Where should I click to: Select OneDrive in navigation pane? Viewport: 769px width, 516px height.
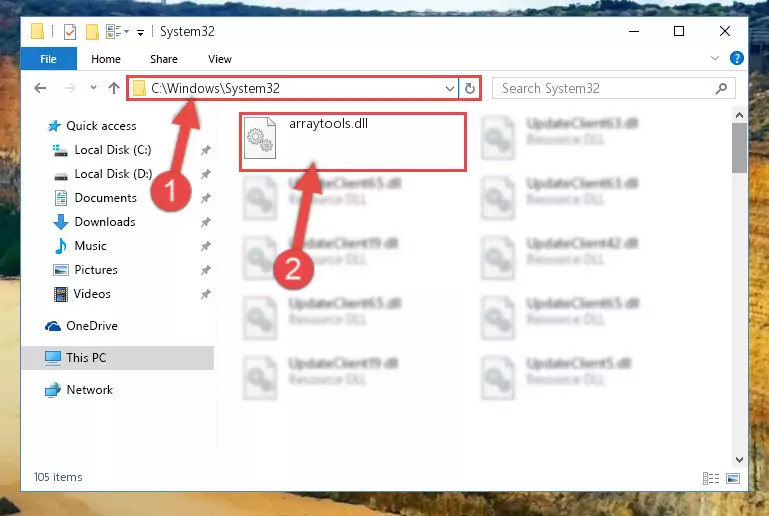[91, 326]
